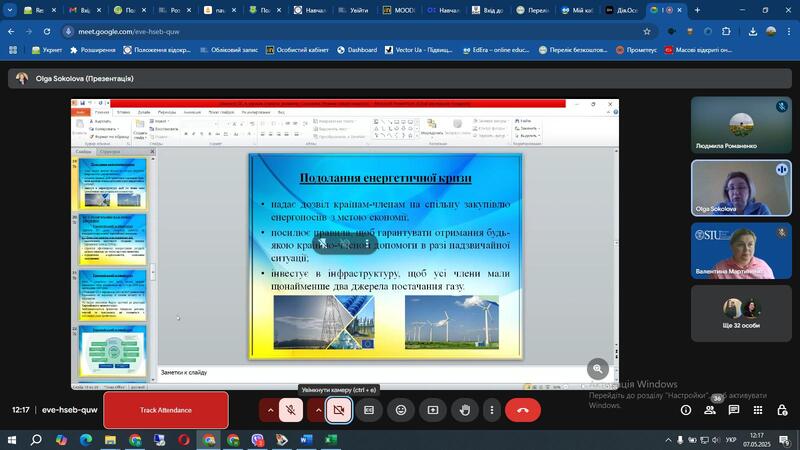Image resolution: width=800 pixels, height=450 pixels.
Task: Open meeting details info icon
Action: point(686,410)
